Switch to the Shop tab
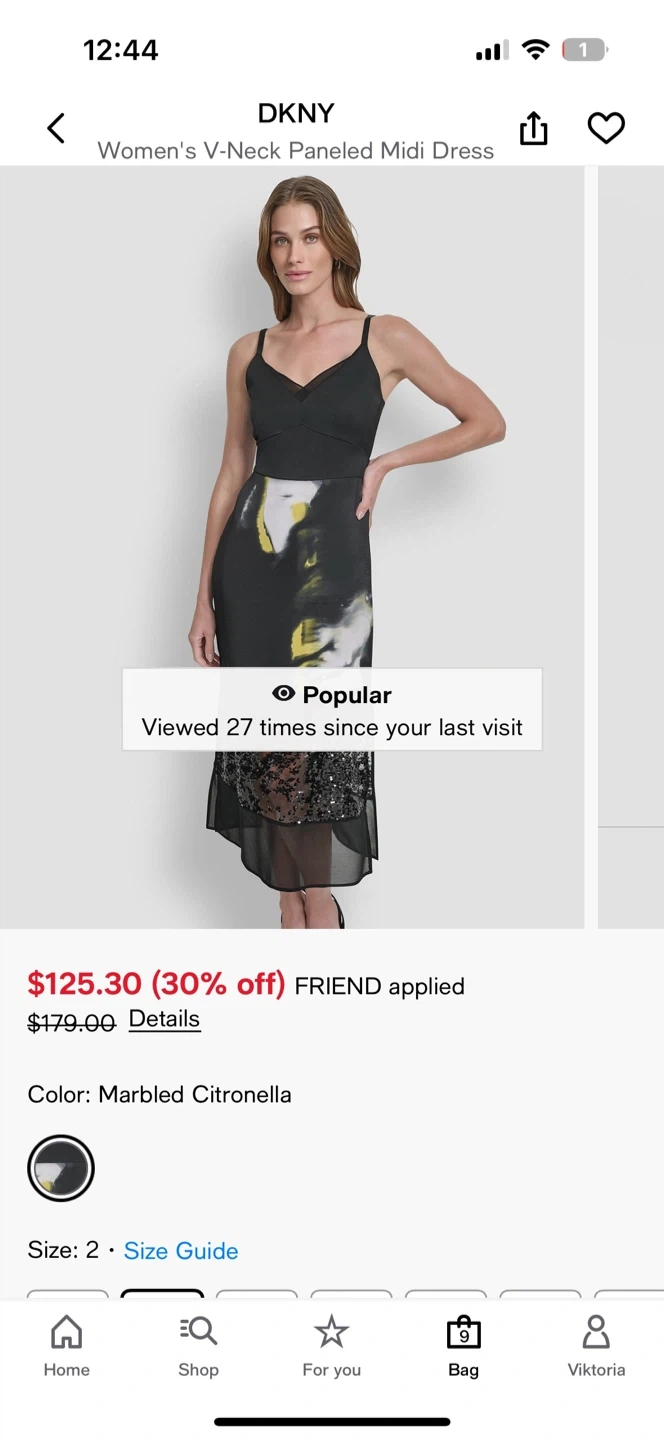Viewport: 664px width, 1440px height. (x=198, y=1346)
